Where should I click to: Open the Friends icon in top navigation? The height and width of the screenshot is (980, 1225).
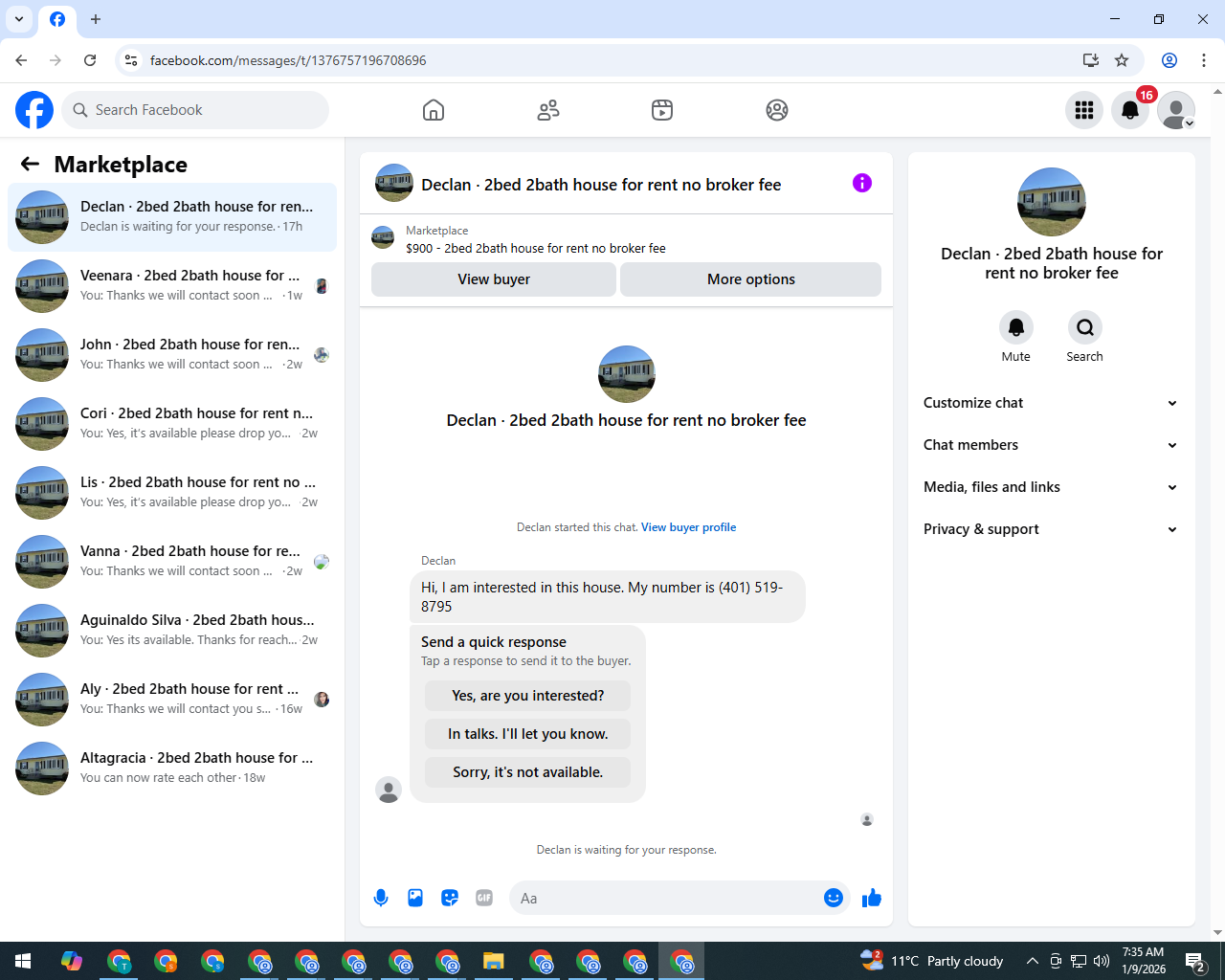tap(548, 110)
